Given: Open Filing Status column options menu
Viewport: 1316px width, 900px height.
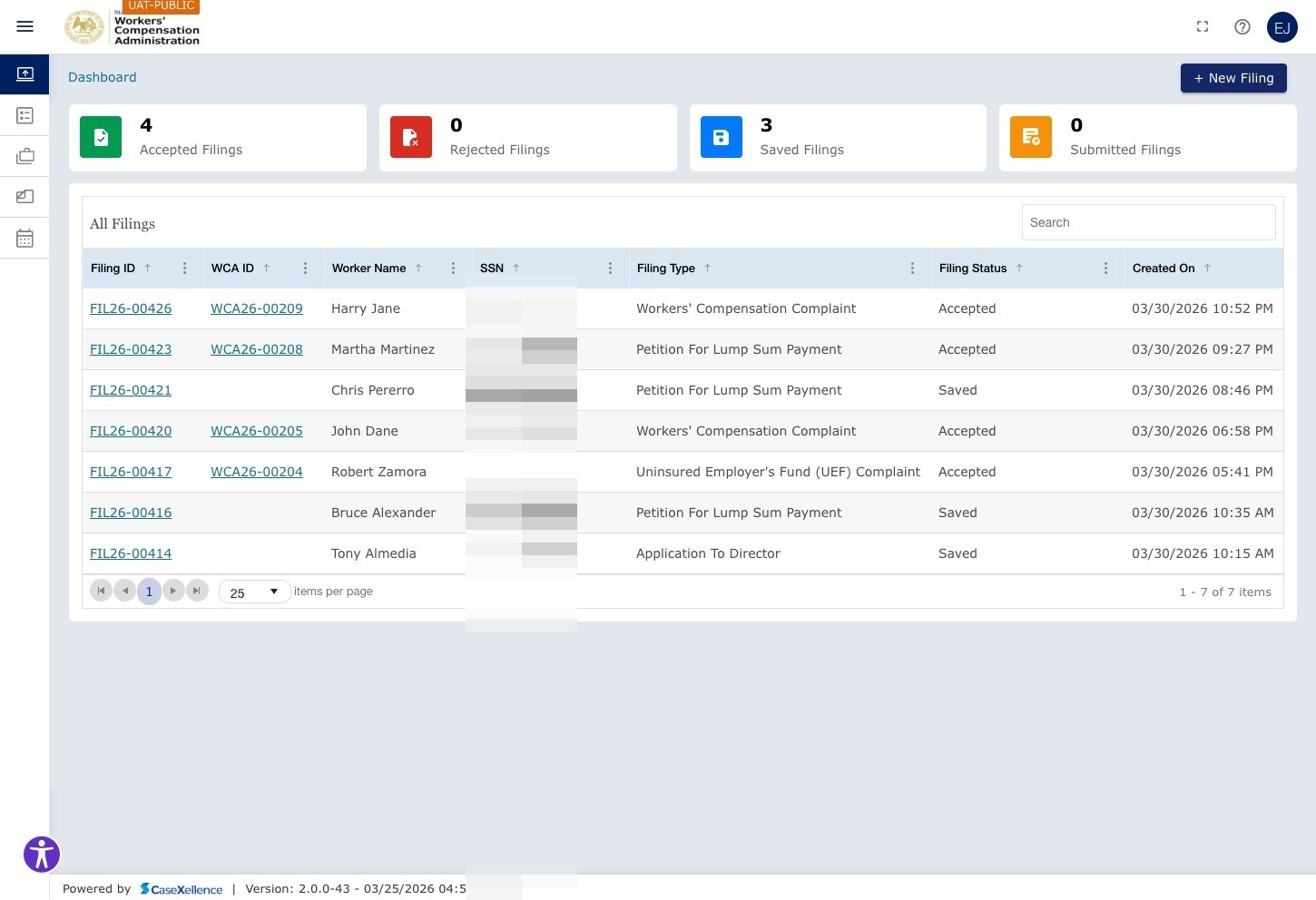Looking at the screenshot, I should tap(1105, 269).
